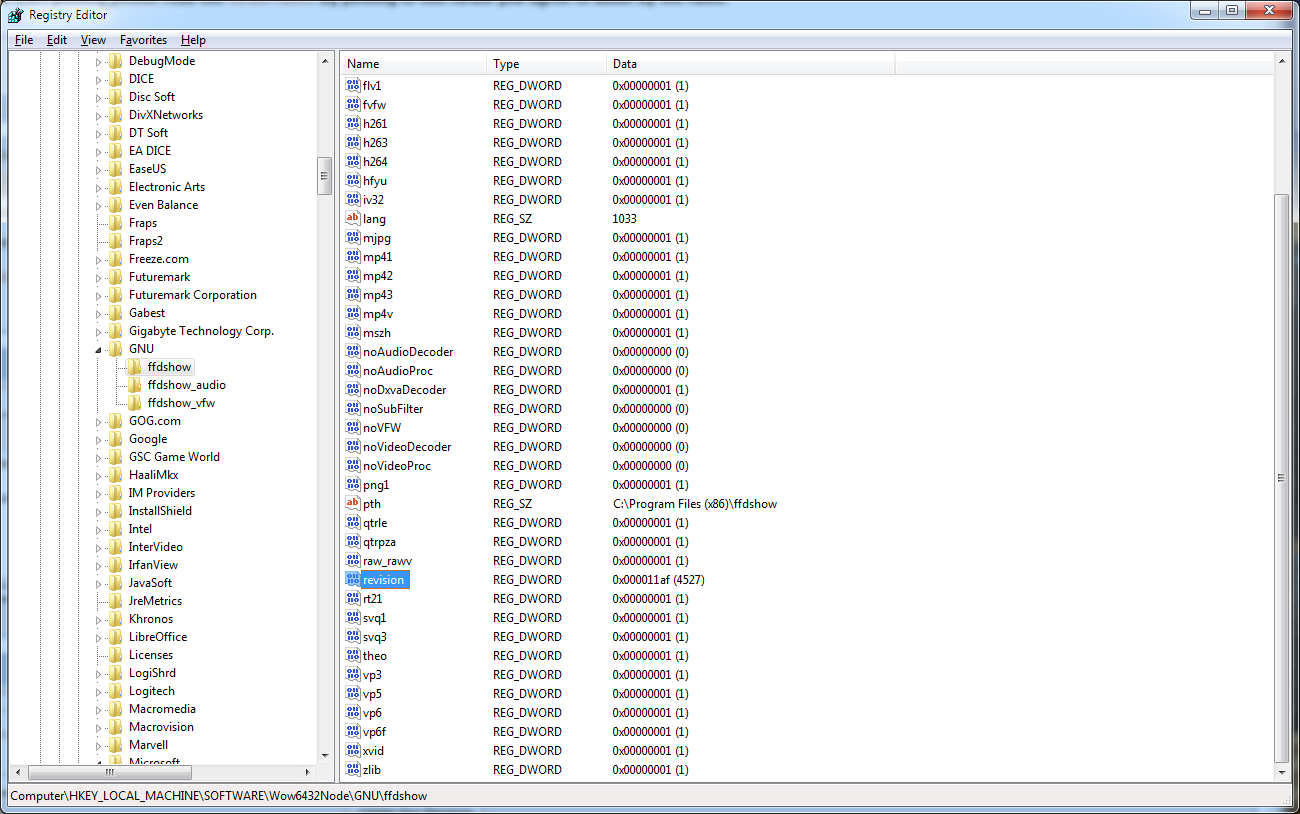1300x814 pixels.
Task: Expand the Macromedia key
Action: 99,709
